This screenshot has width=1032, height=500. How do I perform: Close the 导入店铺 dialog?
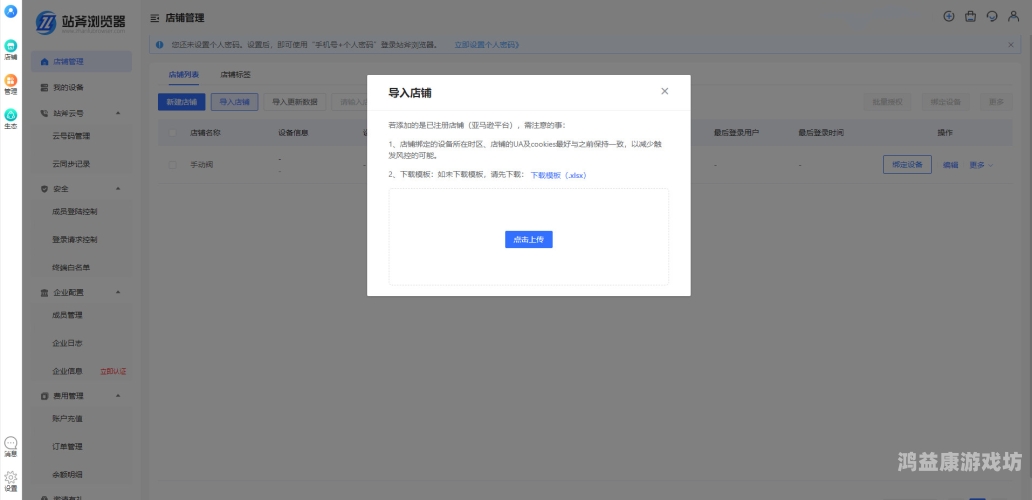(x=665, y=91)
